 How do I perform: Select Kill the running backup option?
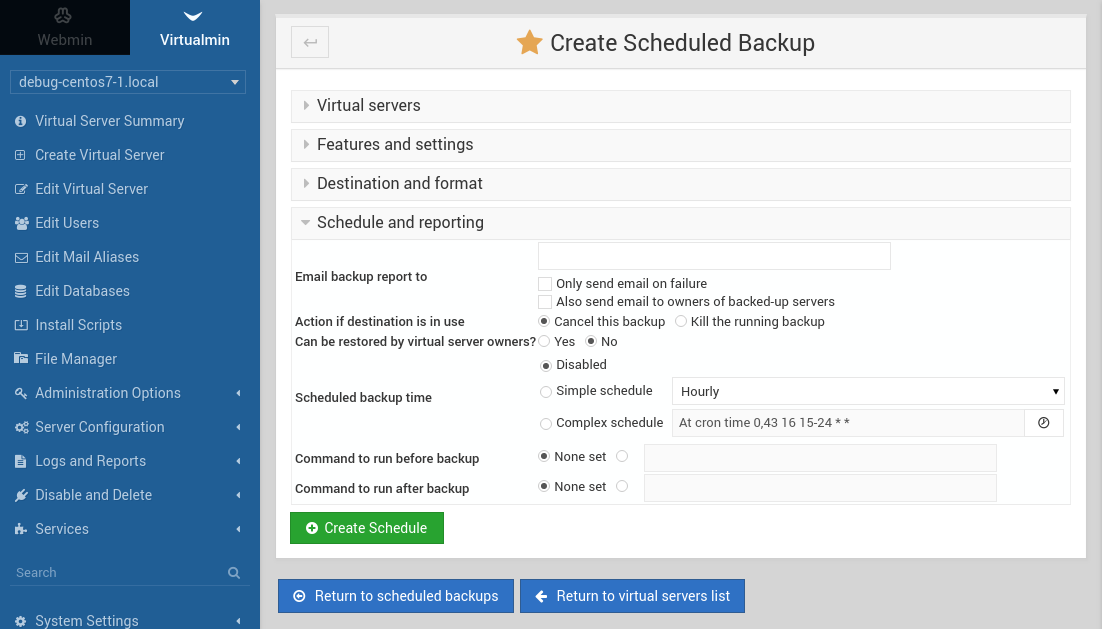[x=680, y=321]
